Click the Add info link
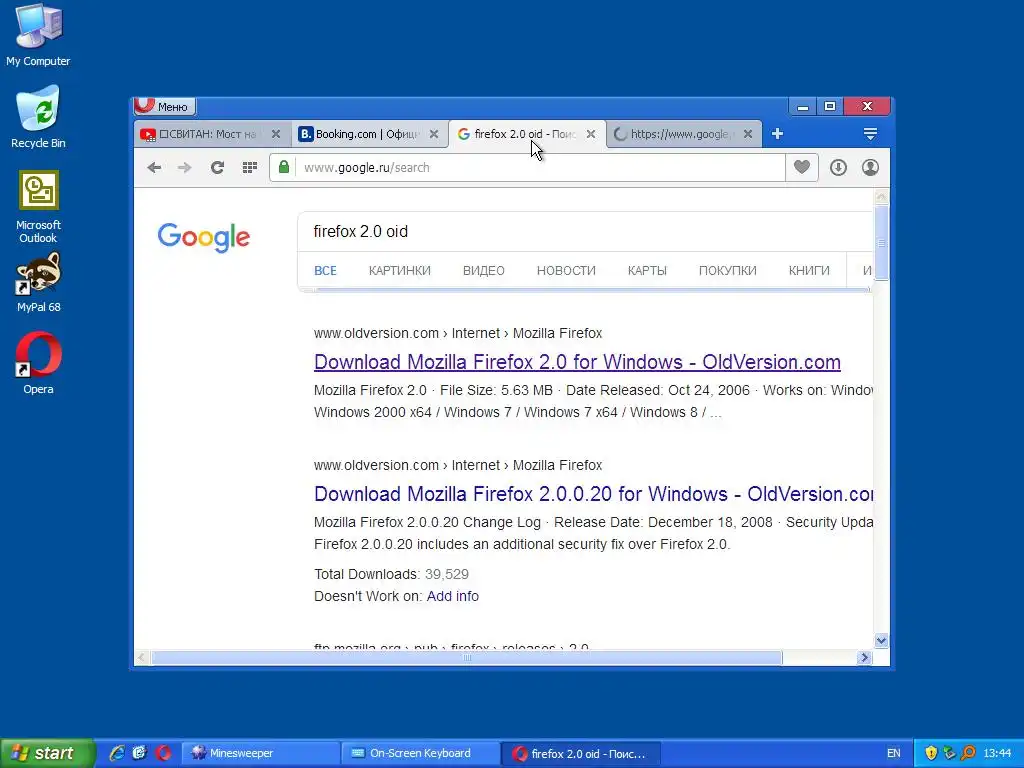1024x768 pixels. tap(453, 596)
